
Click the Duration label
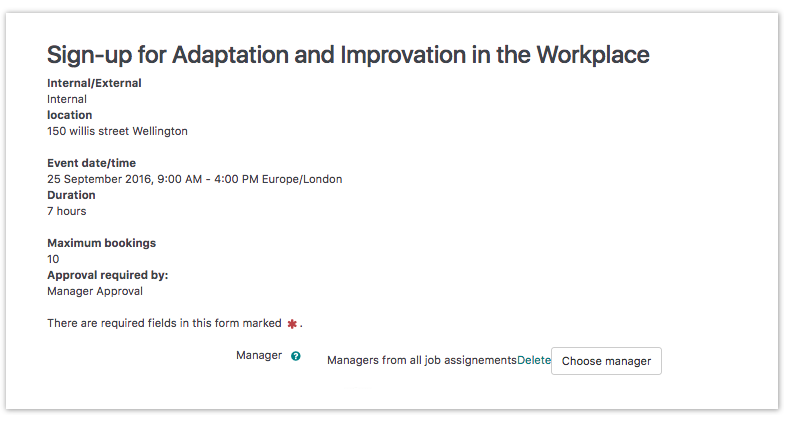pyautogui.click(x=71, y=195)
